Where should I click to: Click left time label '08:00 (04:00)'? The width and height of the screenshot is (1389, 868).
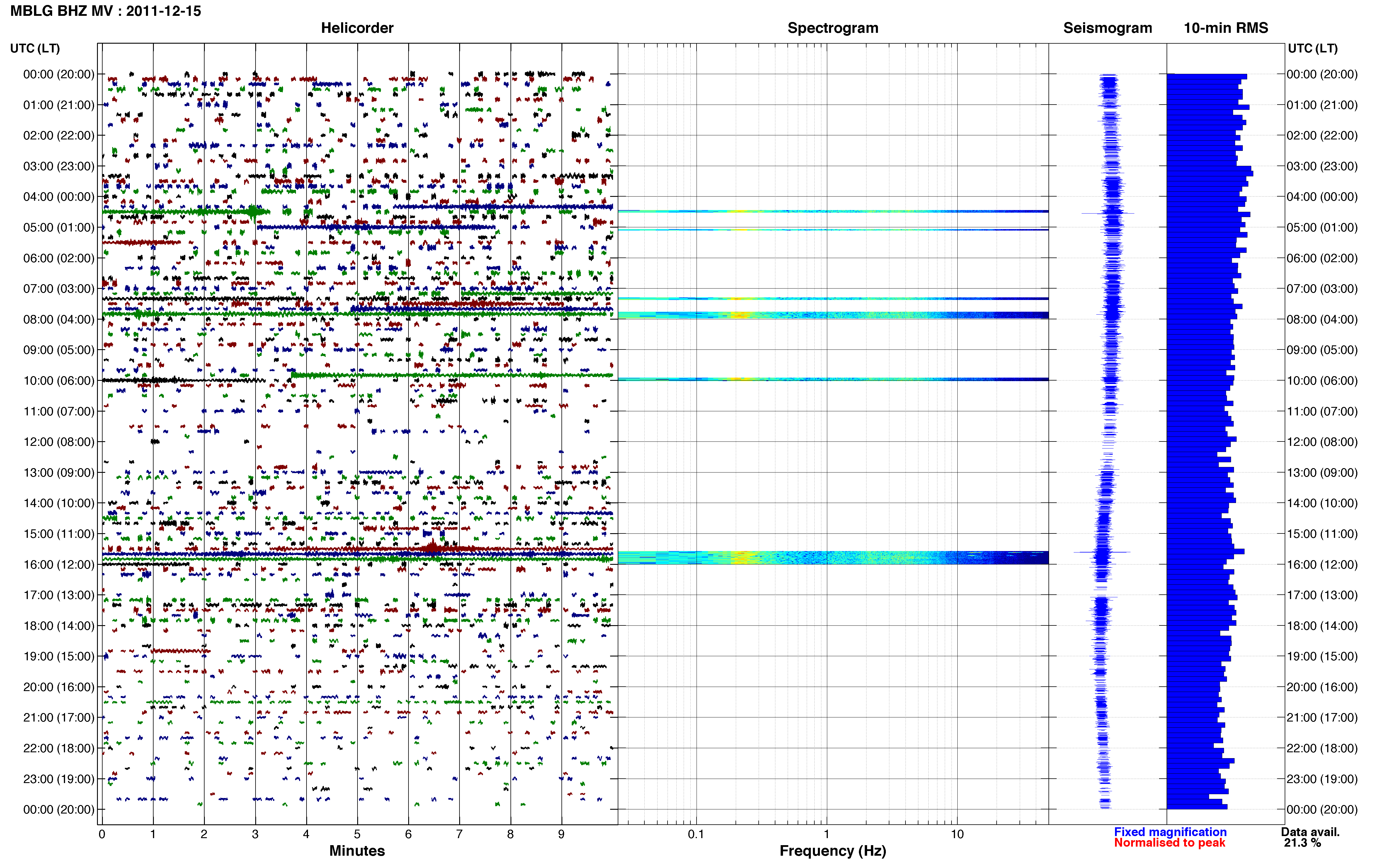(59, 319)
